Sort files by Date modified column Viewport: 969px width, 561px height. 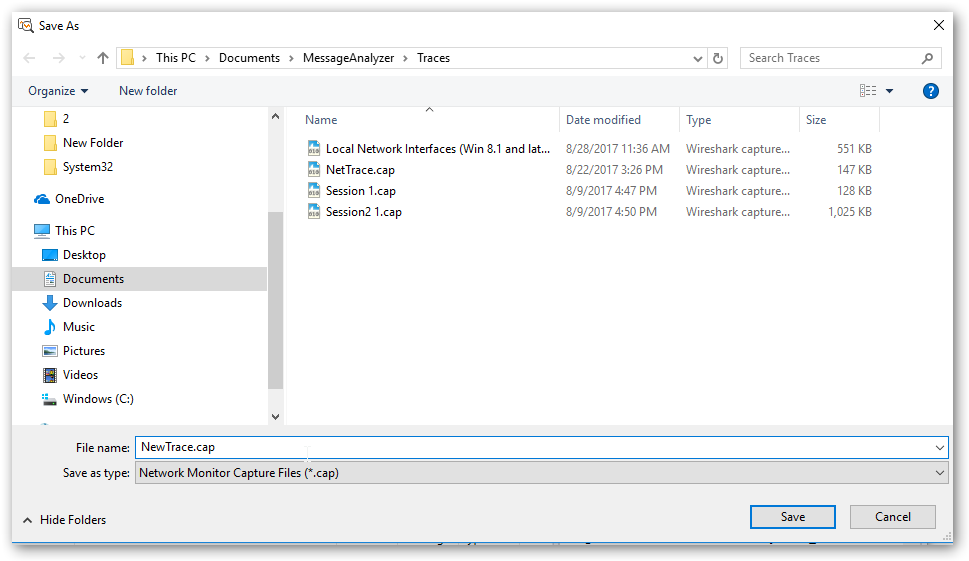pos(603,120)
